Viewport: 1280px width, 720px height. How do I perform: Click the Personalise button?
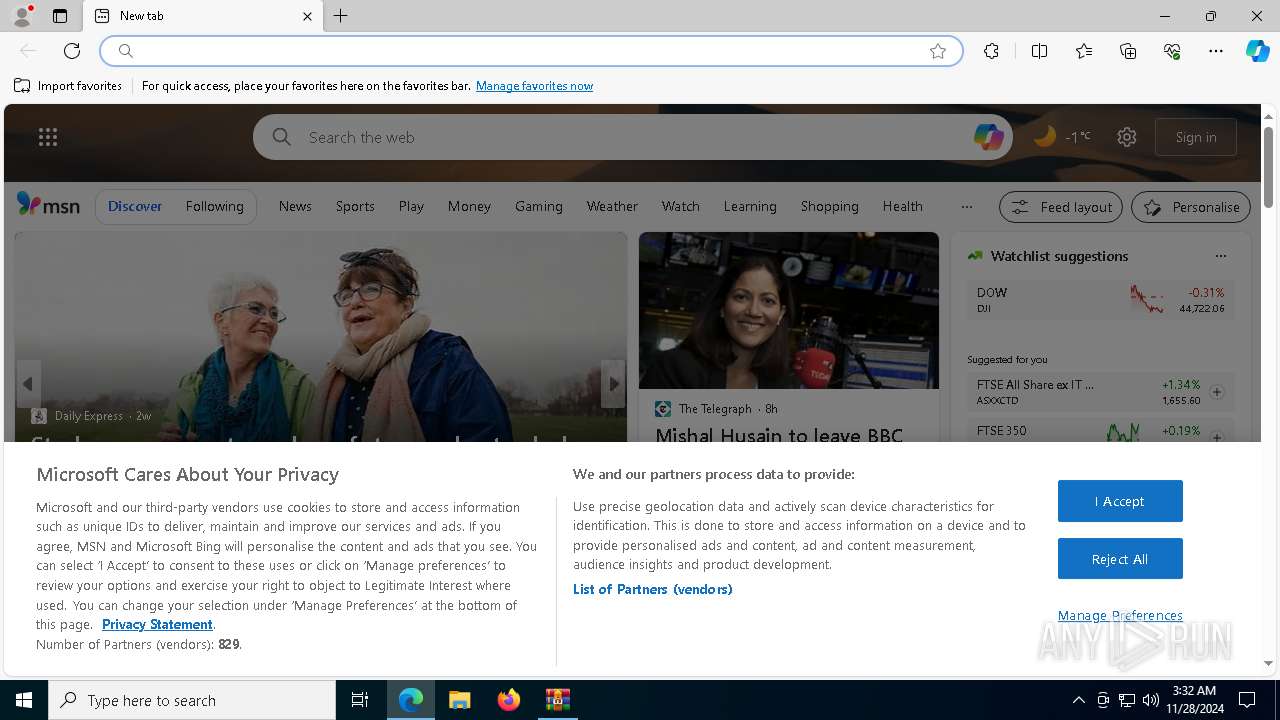coord(1191,207)
